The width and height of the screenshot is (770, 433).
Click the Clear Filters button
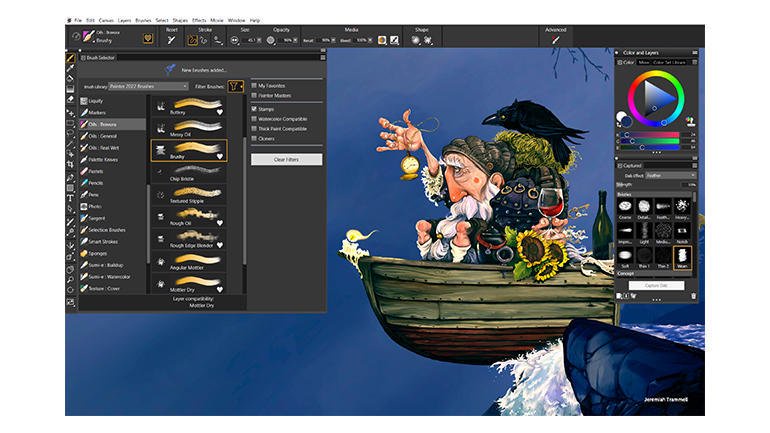[x=286, y=159]
